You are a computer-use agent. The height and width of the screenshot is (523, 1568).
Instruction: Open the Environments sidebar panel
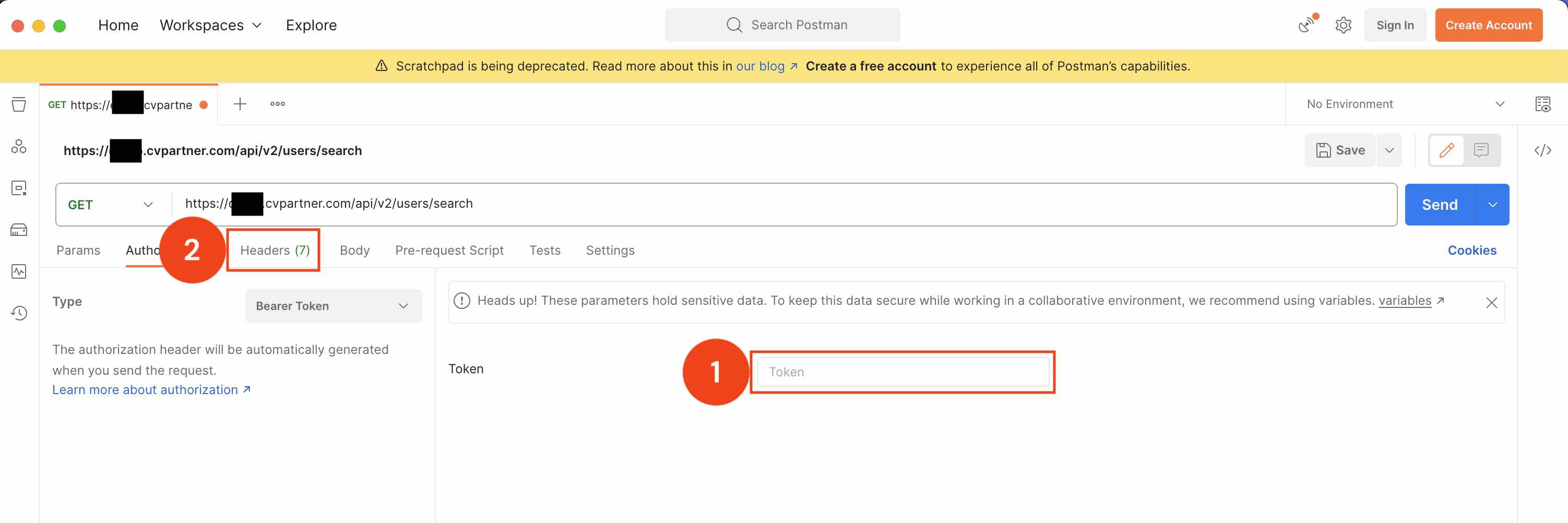click(x=19, y=187)
